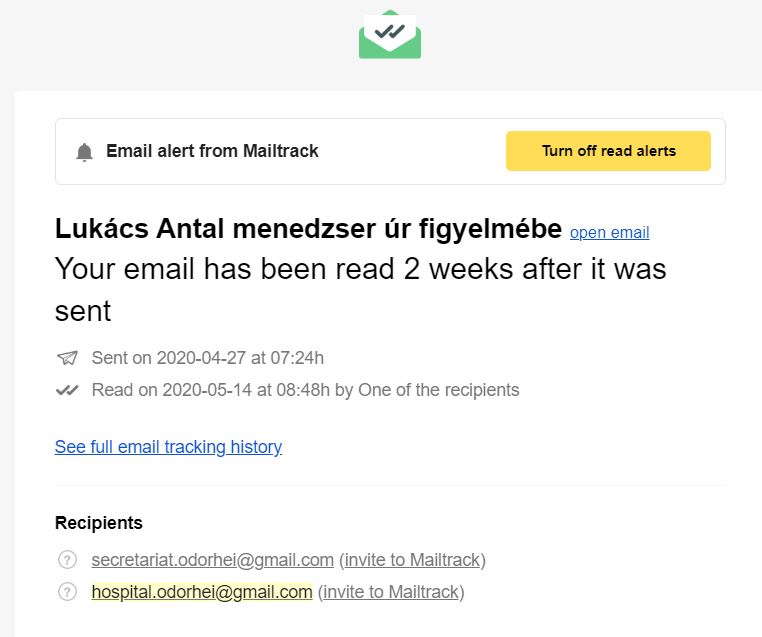This screenshot has width=762, height=637.
Task: Click the bell alert icon
Action: click(x=85, y=152)
